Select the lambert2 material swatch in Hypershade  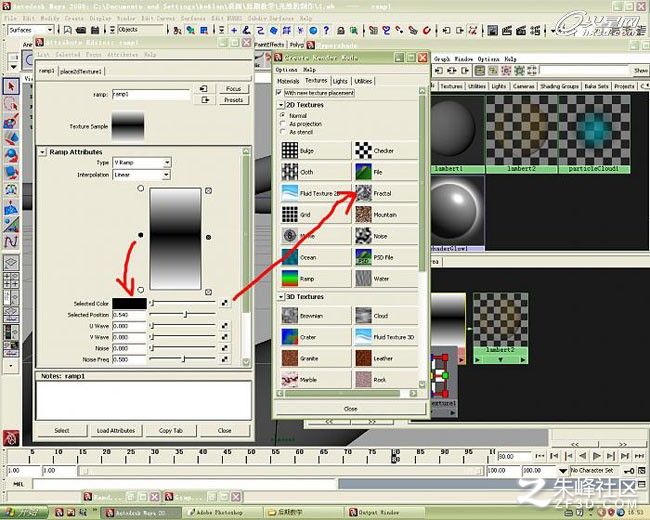tap(521, 134)
